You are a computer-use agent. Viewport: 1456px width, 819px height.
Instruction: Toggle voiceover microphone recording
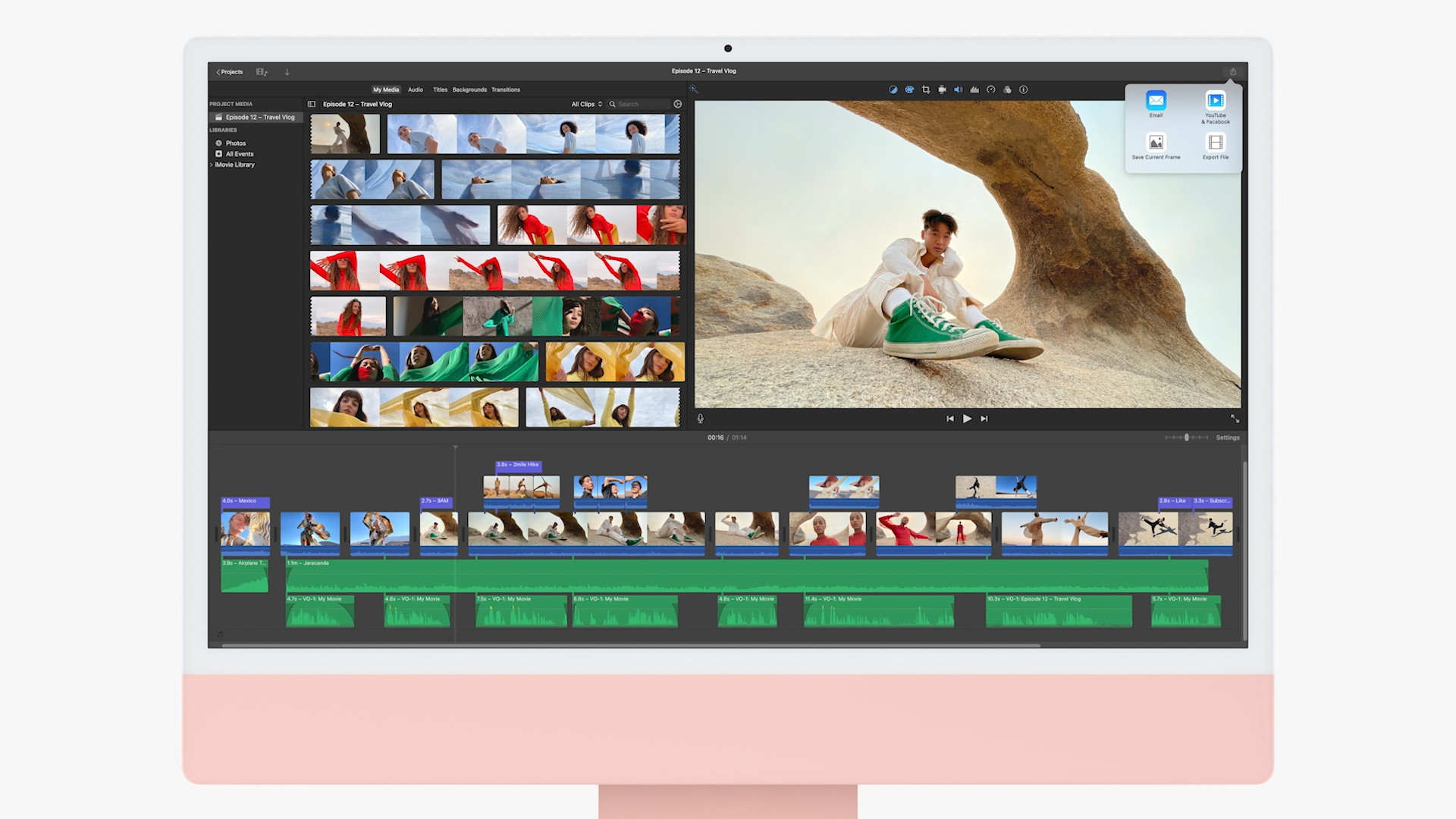click(700, 419)
